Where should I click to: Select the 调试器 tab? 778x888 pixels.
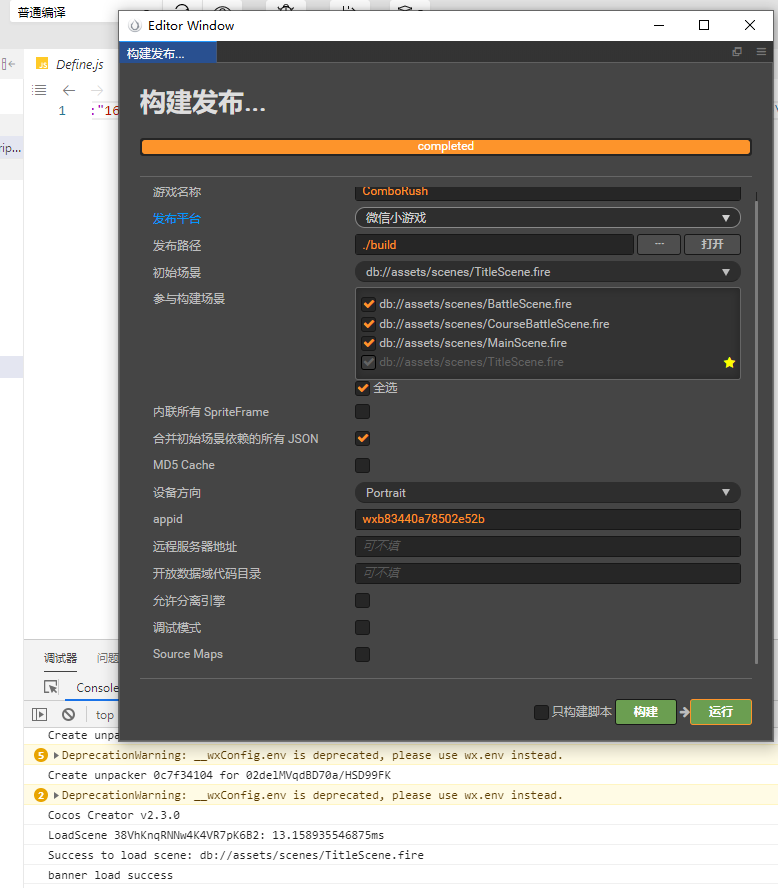coord(61,658)
